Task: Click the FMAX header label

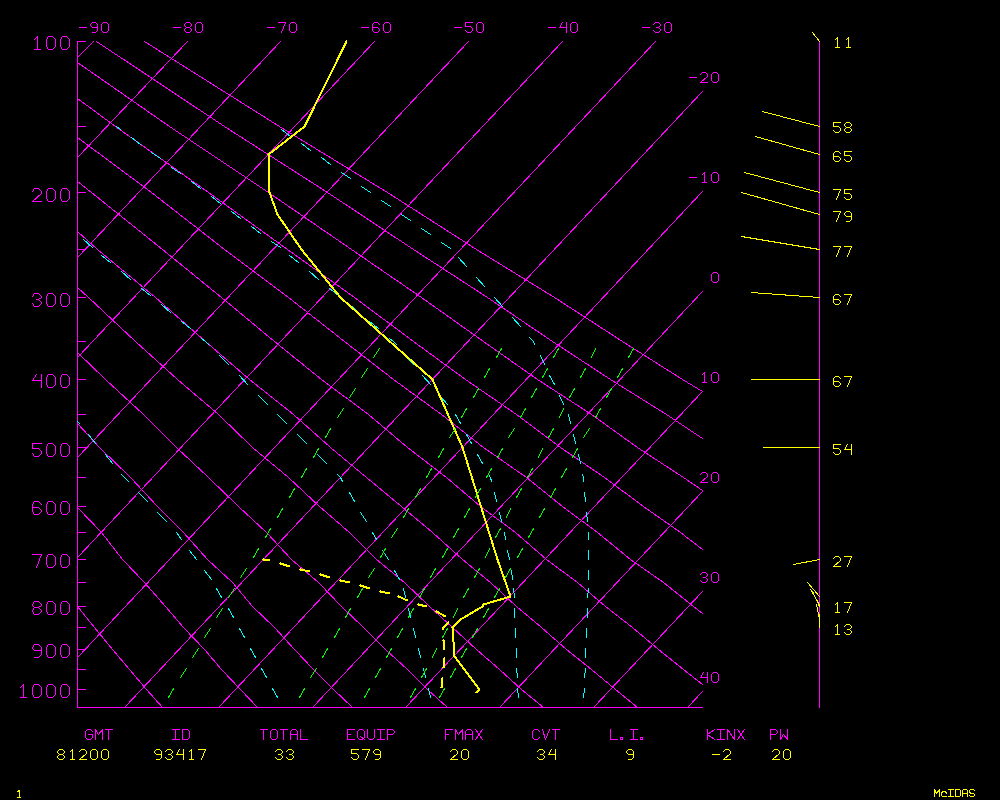Action: [x=464, y=735]
